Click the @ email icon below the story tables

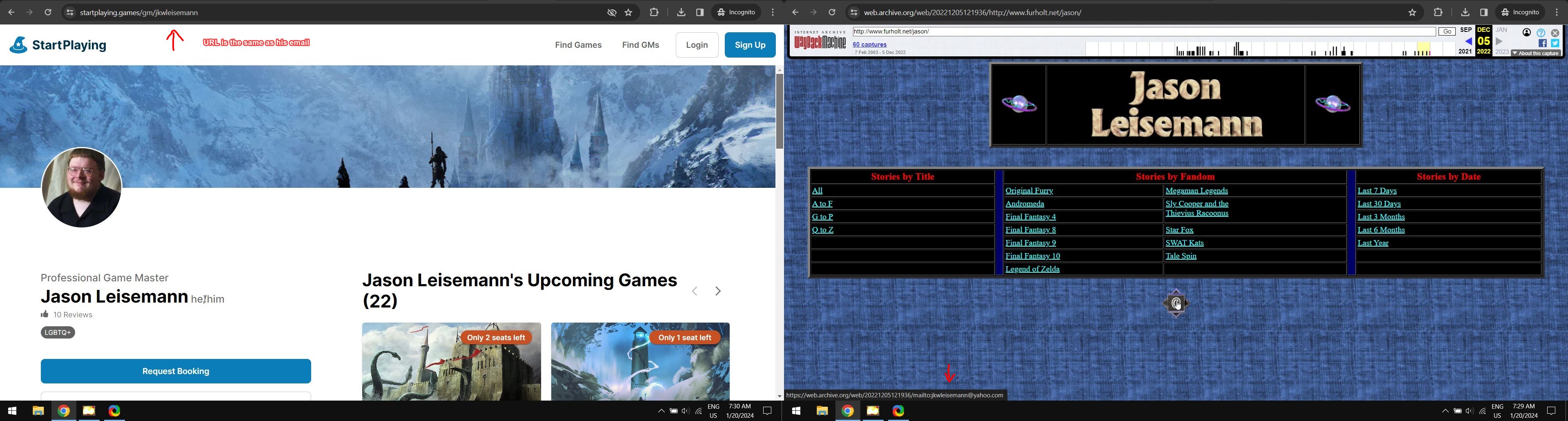tap(1176, 303)
